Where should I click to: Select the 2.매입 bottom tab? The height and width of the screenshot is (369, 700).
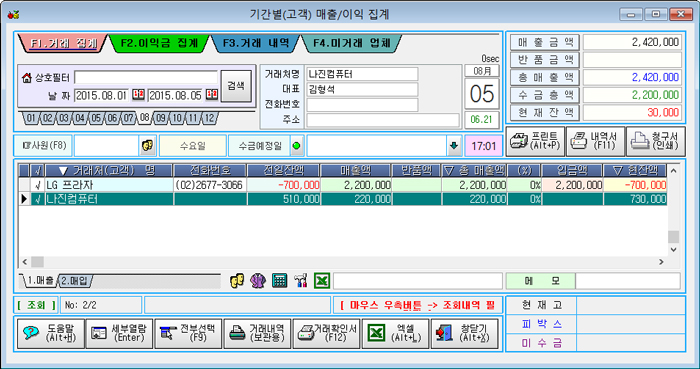click(75, 281)
